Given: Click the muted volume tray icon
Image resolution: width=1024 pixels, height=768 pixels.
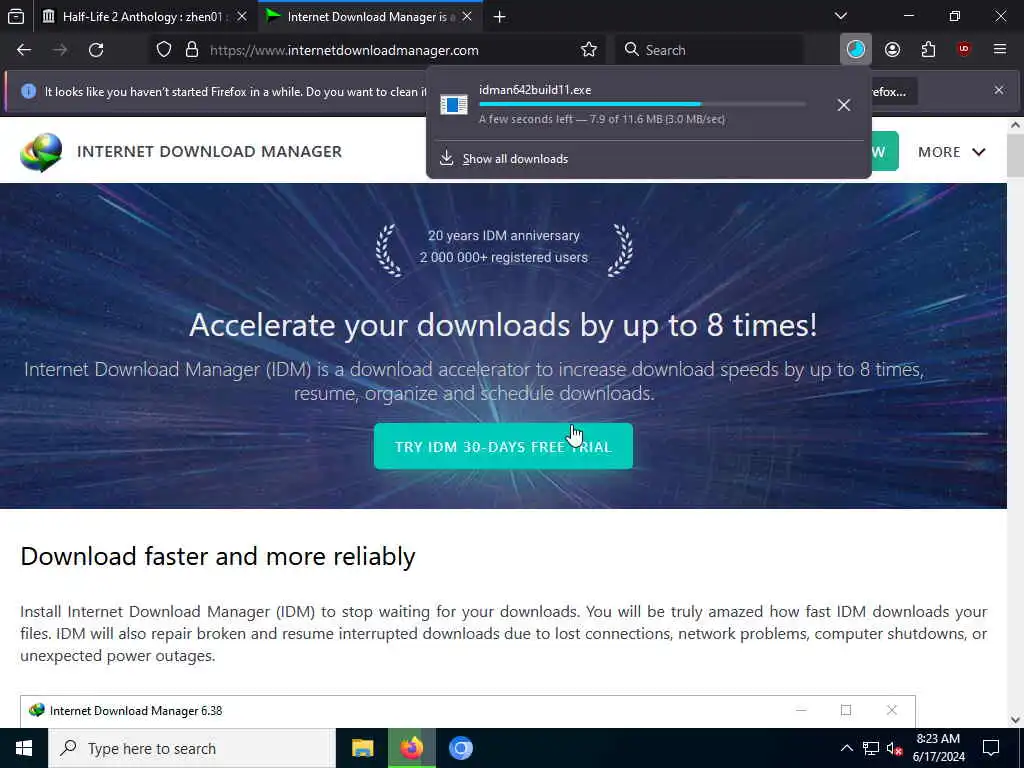Looking at the screenshot, I should [894, 749].
